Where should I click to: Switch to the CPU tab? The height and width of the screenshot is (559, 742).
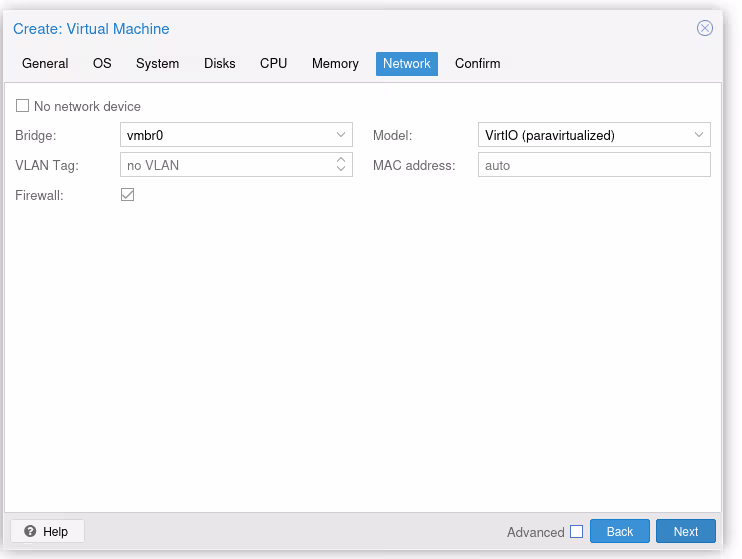(x=273, y=63)
